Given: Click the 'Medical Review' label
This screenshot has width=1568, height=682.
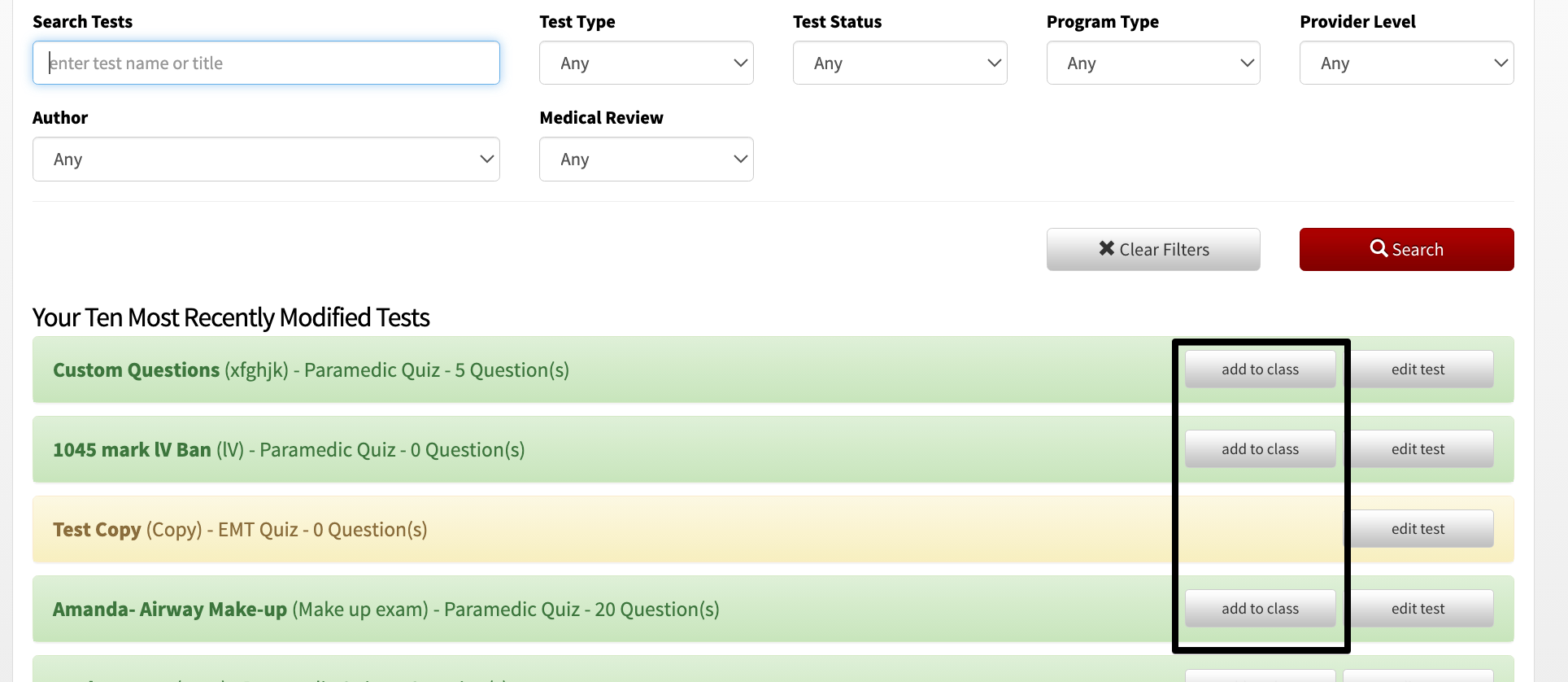Looking at the screenshot, I should pyautogui.click(x=602, y=118).
